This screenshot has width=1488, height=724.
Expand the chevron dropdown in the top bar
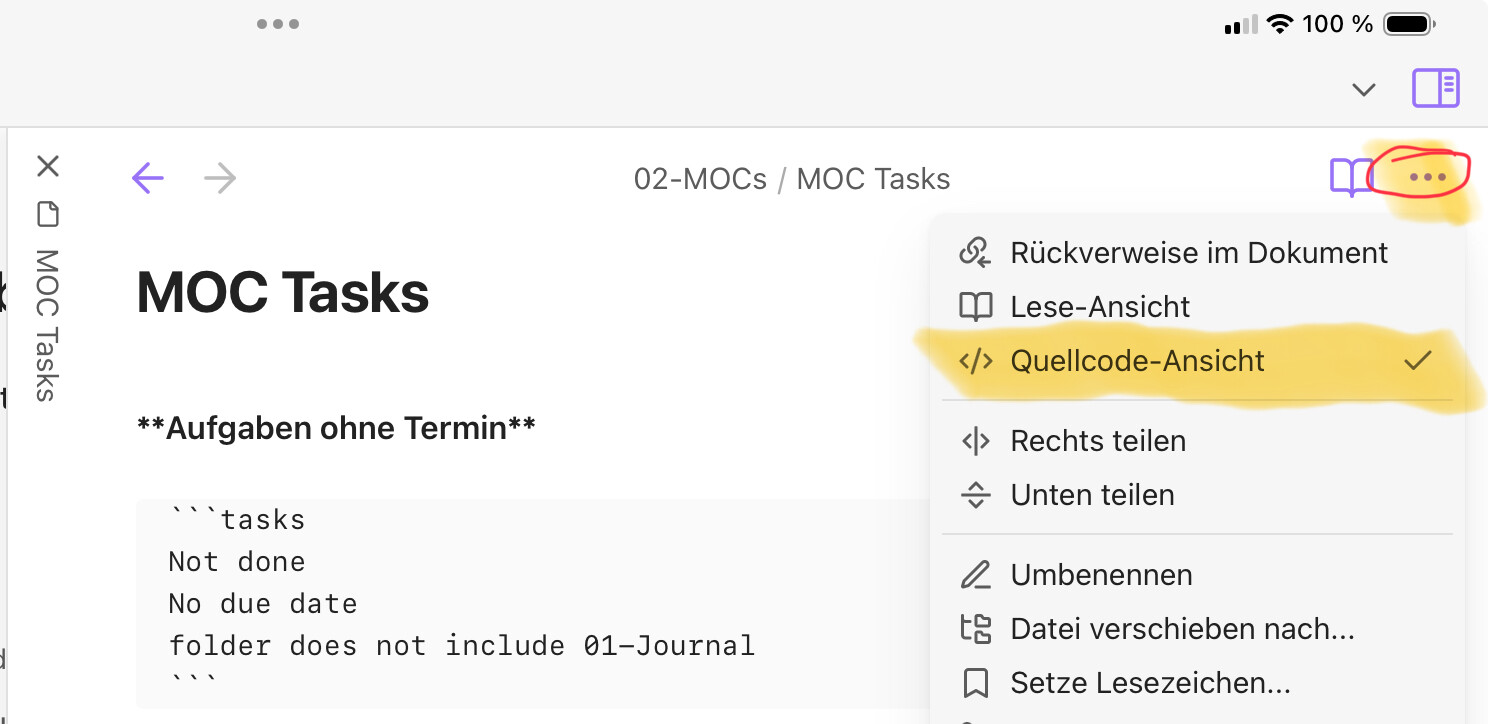[1363, 90]
